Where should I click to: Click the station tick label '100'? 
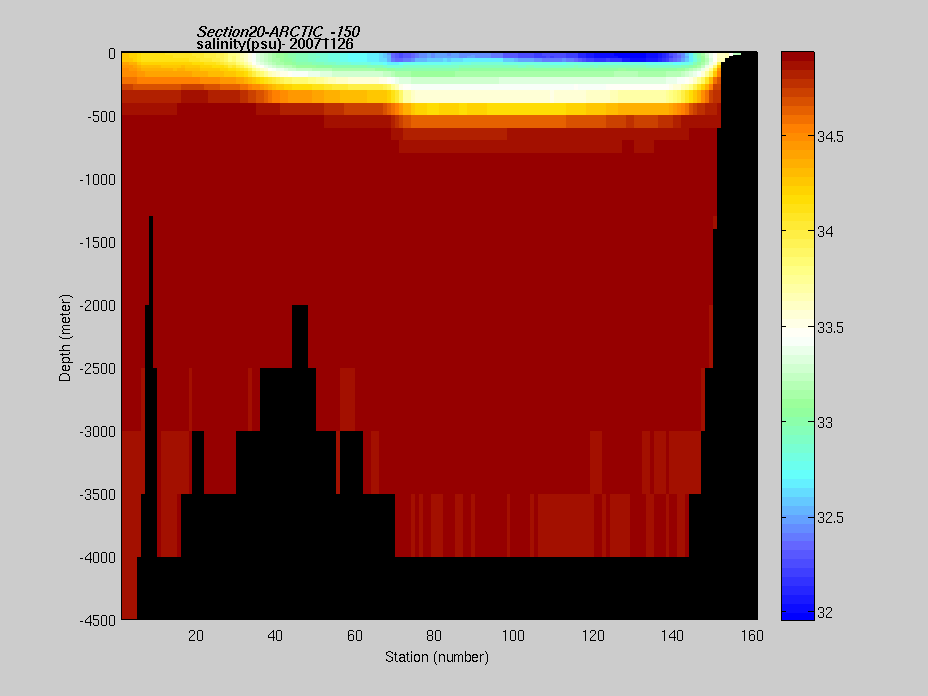(x=513, y=636)
